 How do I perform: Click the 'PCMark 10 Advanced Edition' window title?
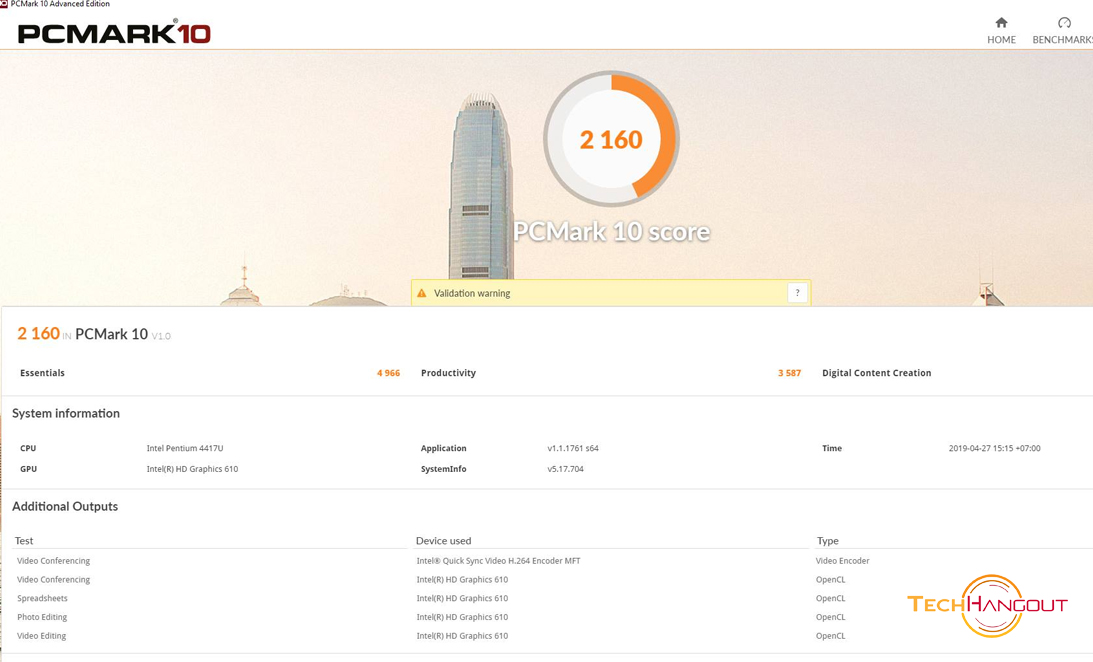pos(60,4)
